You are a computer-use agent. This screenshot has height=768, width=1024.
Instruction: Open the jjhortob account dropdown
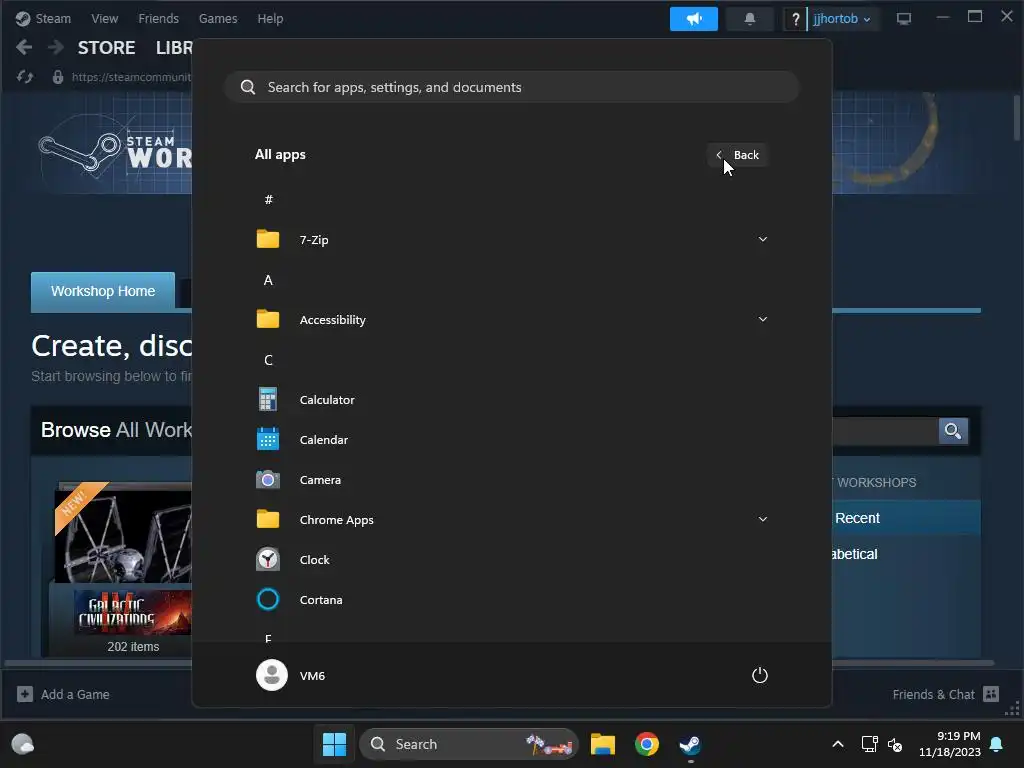click(842, 19)
